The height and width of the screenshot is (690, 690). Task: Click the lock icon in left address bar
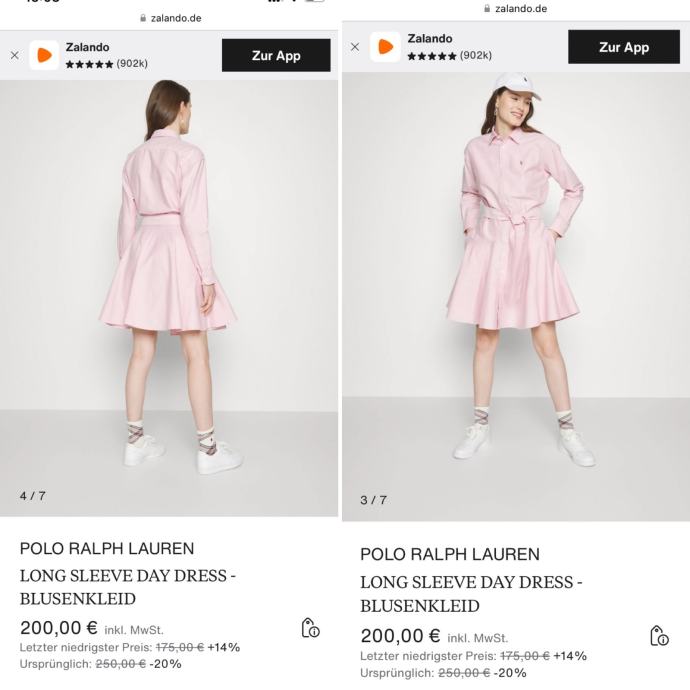(x=144, y=18)
